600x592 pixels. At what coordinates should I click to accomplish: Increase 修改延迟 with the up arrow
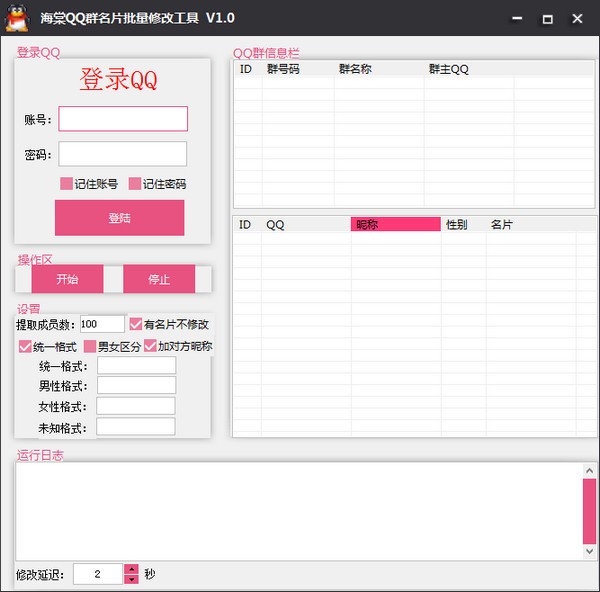[x=131, y=569]
